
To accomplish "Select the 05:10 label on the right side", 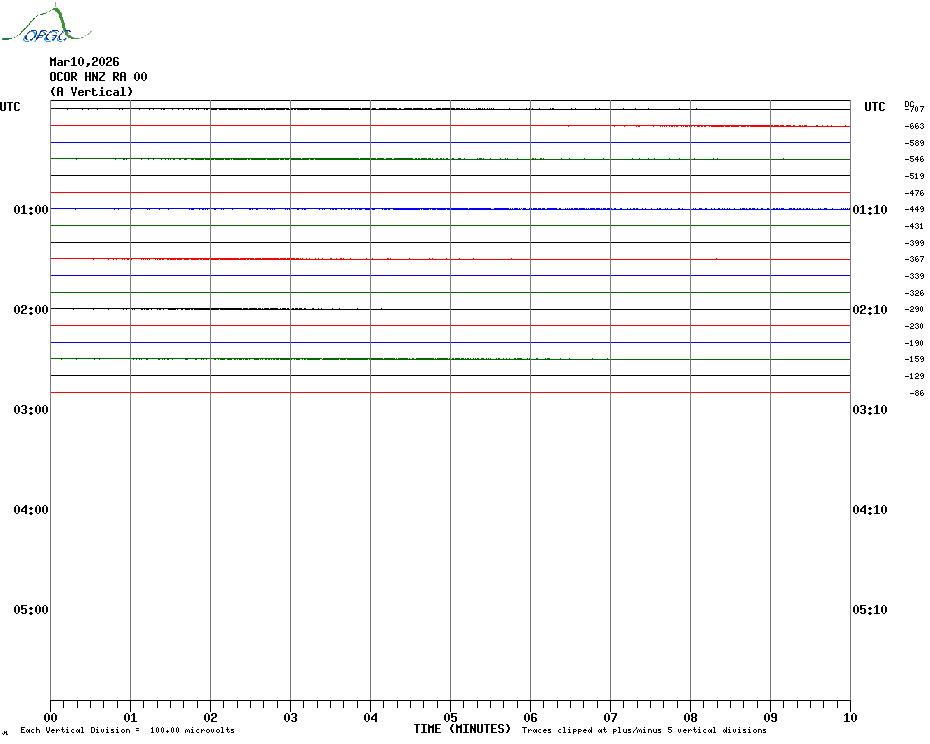I will click(x=869, y=610).
